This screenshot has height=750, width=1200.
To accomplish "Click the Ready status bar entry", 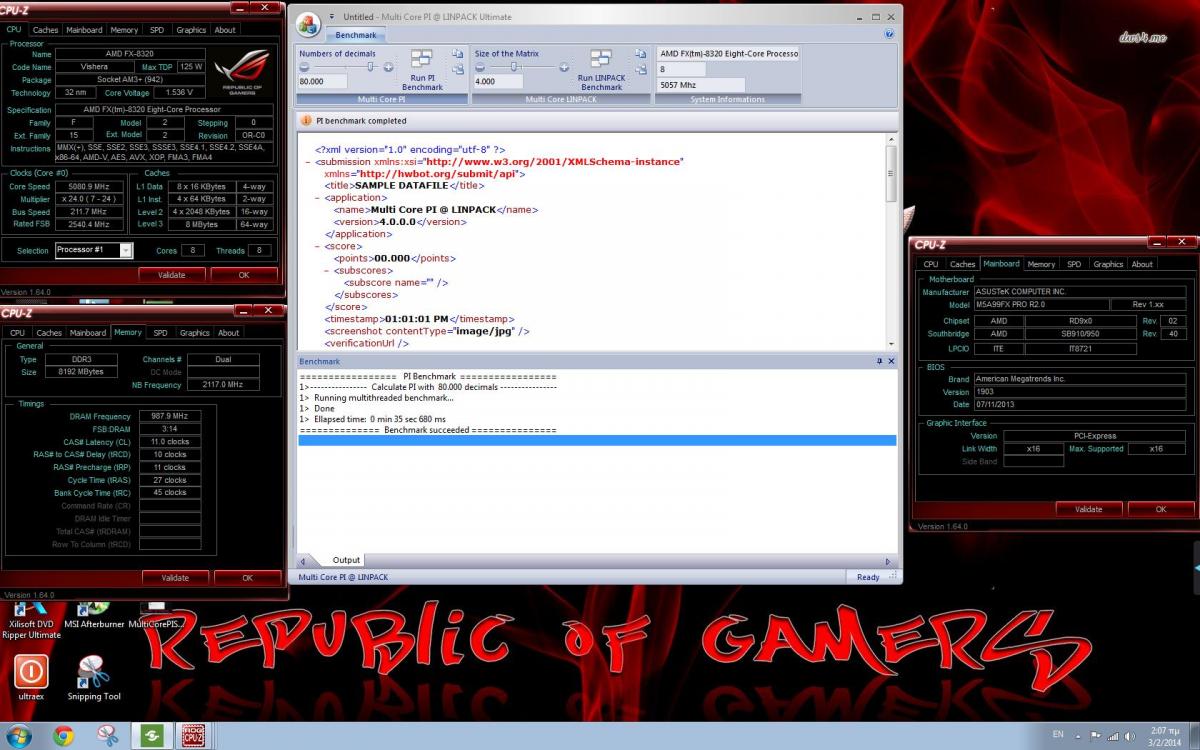I will click(x=868, y=577).
